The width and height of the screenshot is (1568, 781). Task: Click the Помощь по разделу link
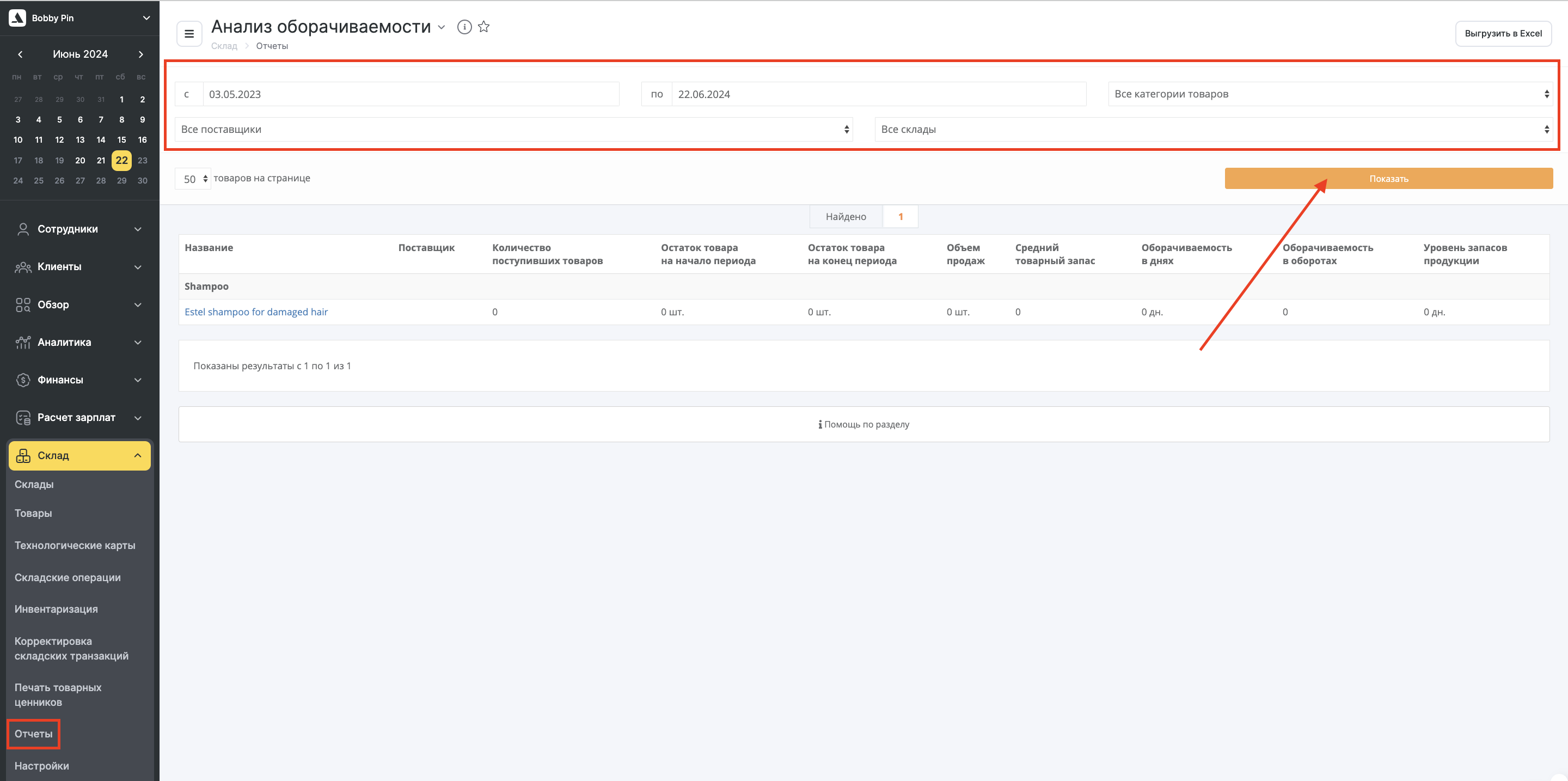(863, 424)
